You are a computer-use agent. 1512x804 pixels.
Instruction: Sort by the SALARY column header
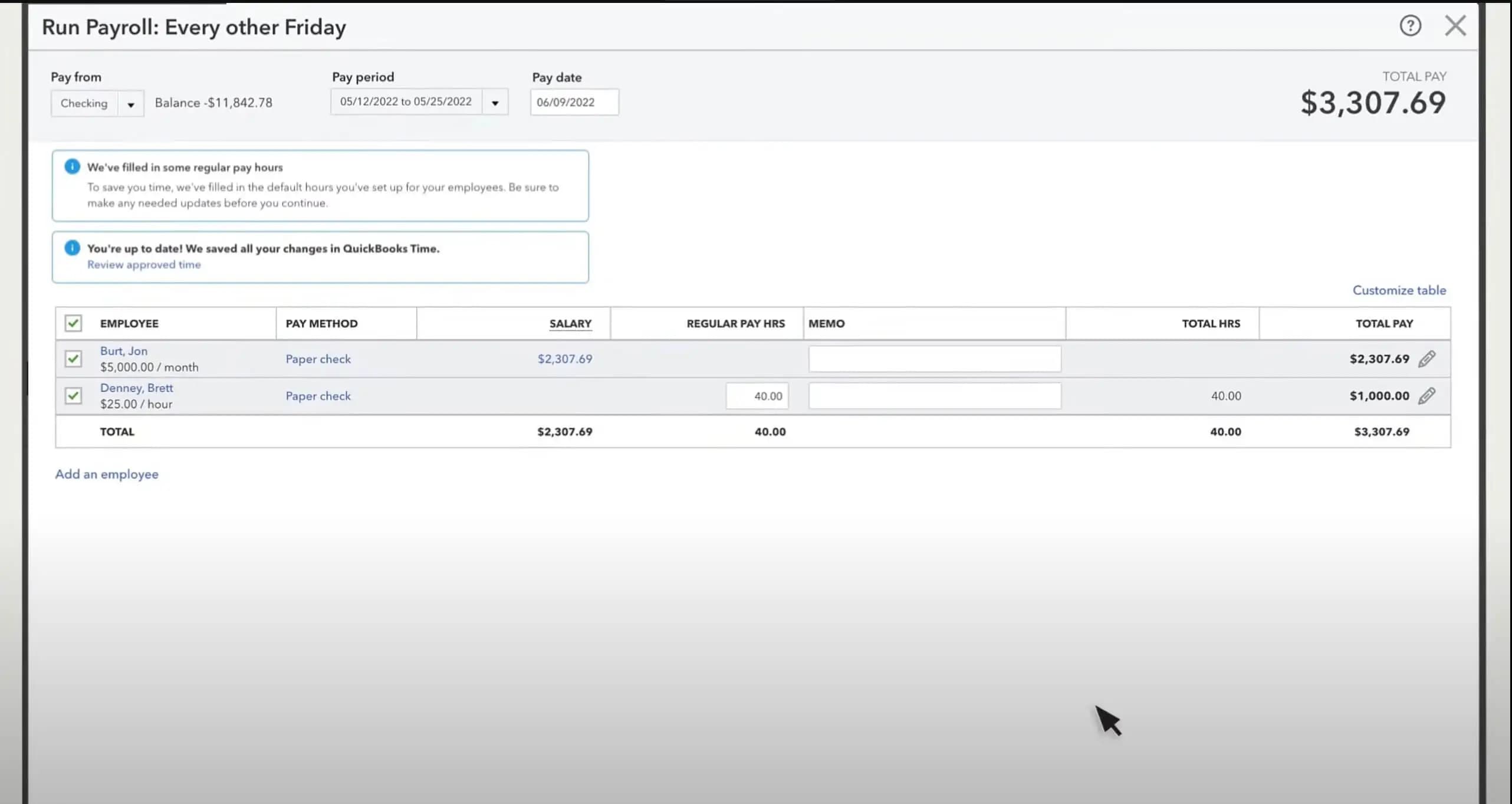[x=570, y=324]
